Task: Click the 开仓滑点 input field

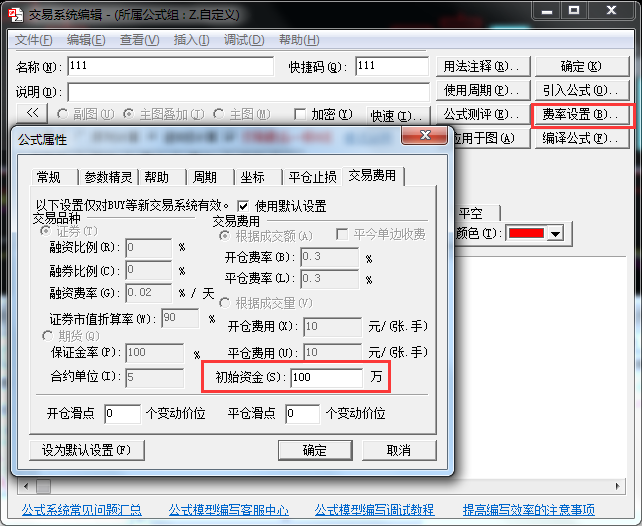Action: [122, 413]
